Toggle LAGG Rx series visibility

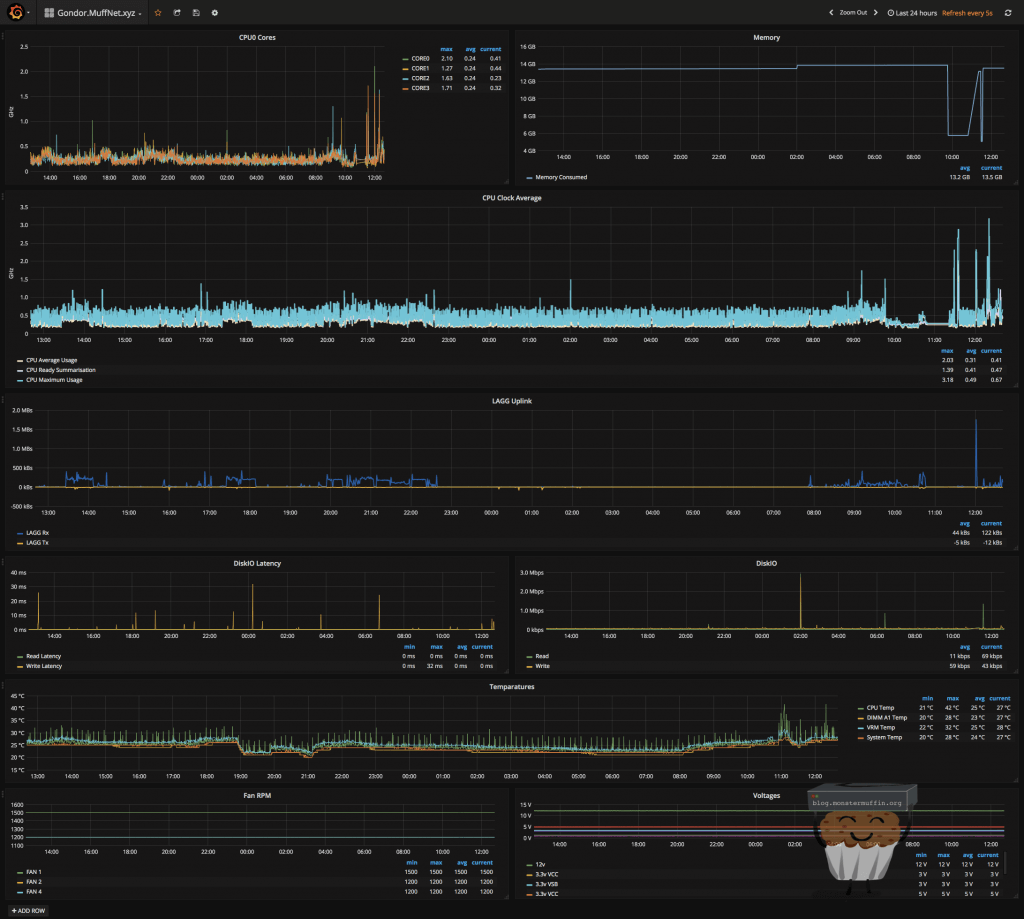[36, 532]
